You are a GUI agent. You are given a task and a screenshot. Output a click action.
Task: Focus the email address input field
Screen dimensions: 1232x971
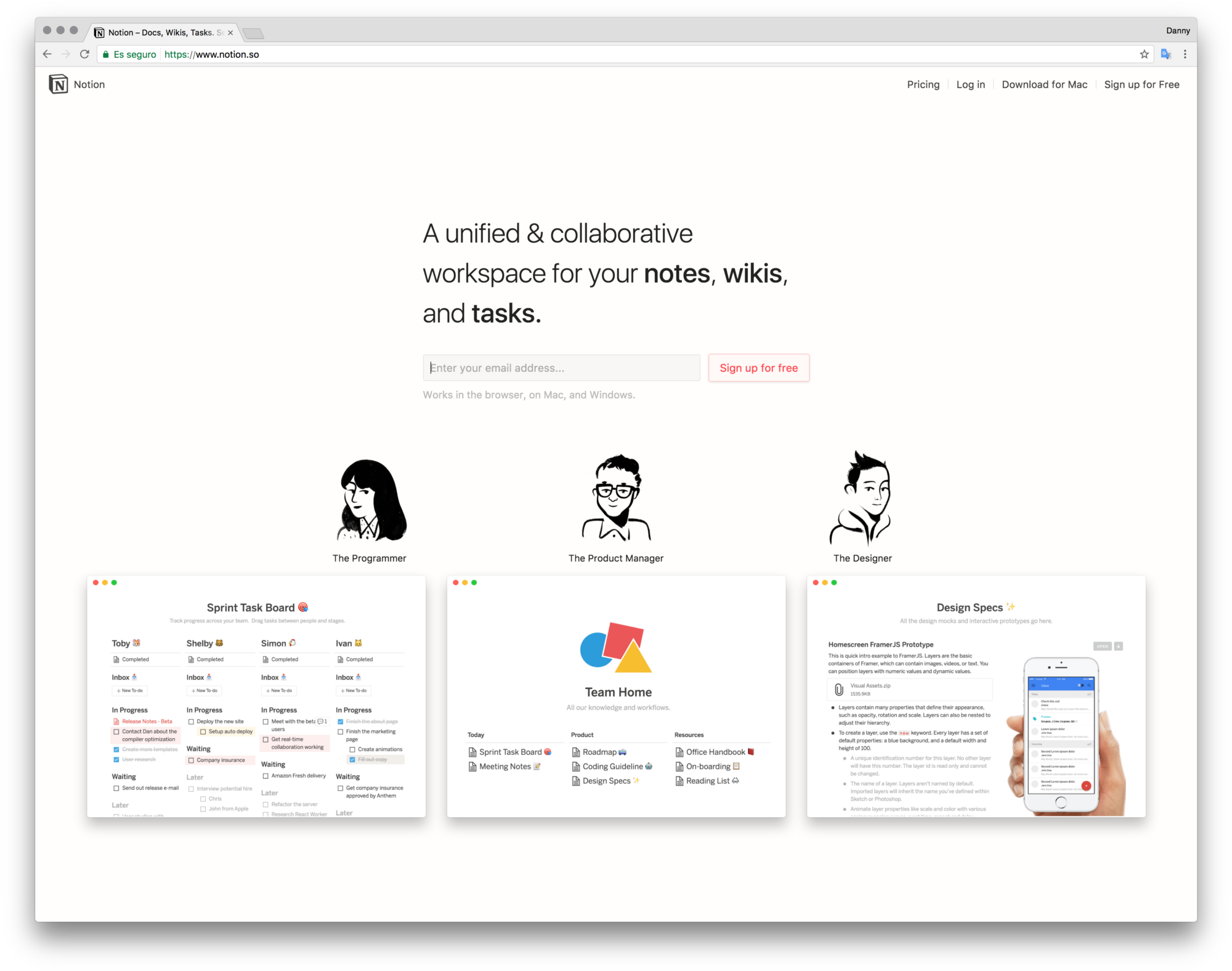561,368
